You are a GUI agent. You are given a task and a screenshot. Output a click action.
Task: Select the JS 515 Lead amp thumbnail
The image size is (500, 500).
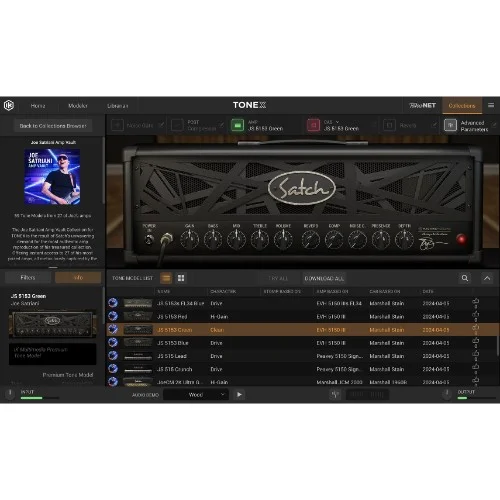138,356
